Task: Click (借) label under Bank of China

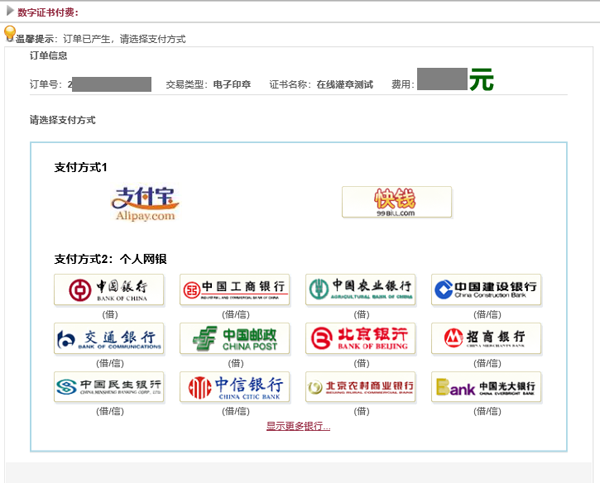Action: coord(110,315)
